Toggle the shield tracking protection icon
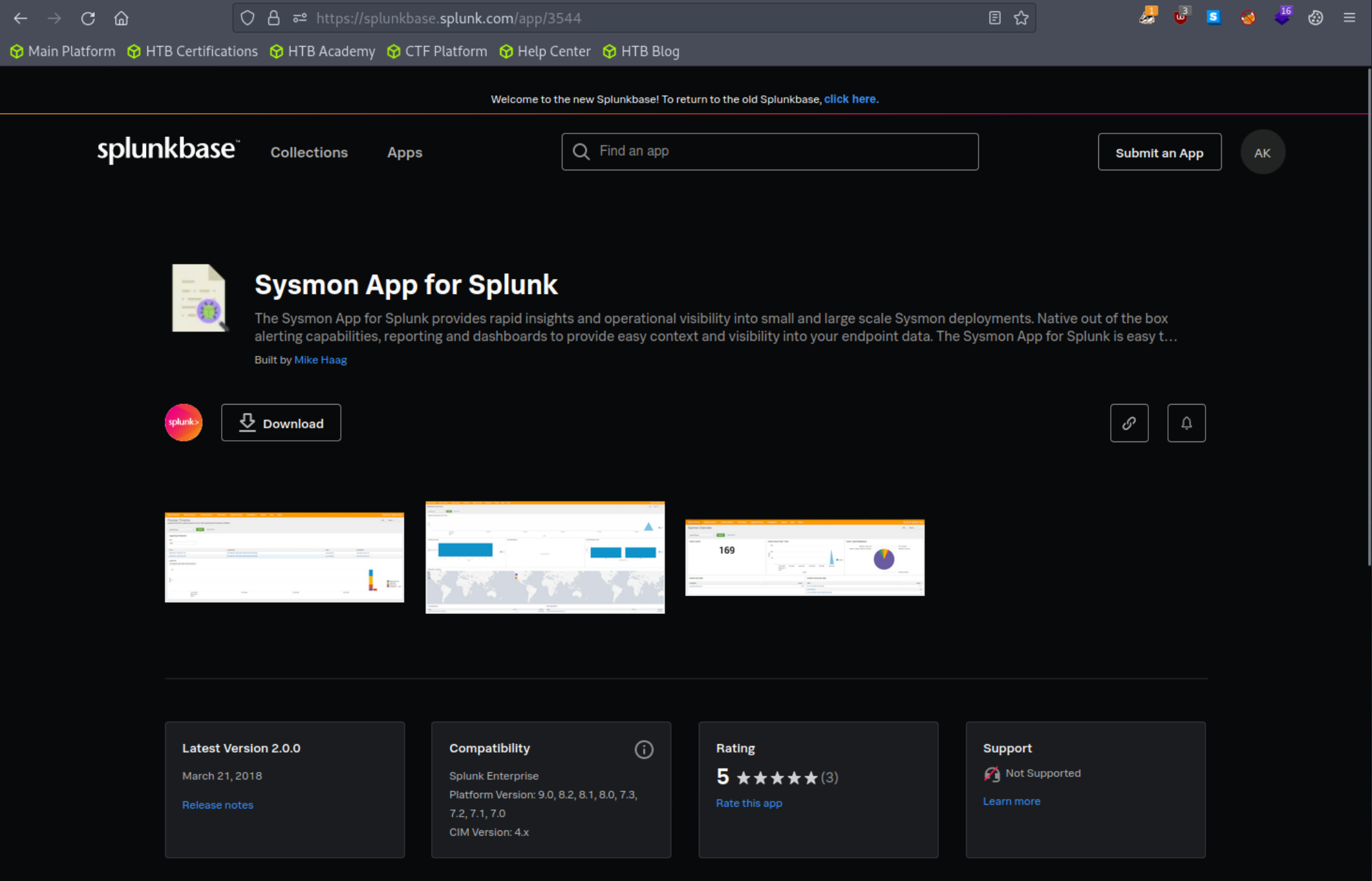 pos(247,18)
